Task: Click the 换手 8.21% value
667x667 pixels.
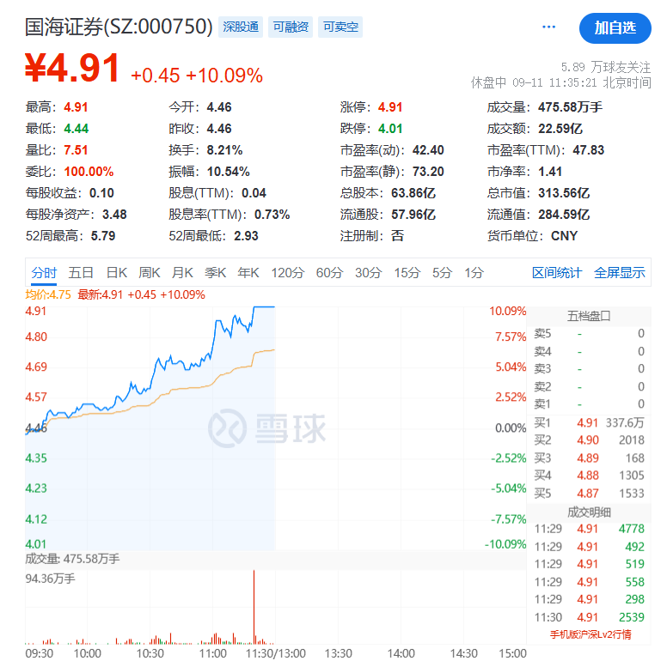Action: coord(225,150)
